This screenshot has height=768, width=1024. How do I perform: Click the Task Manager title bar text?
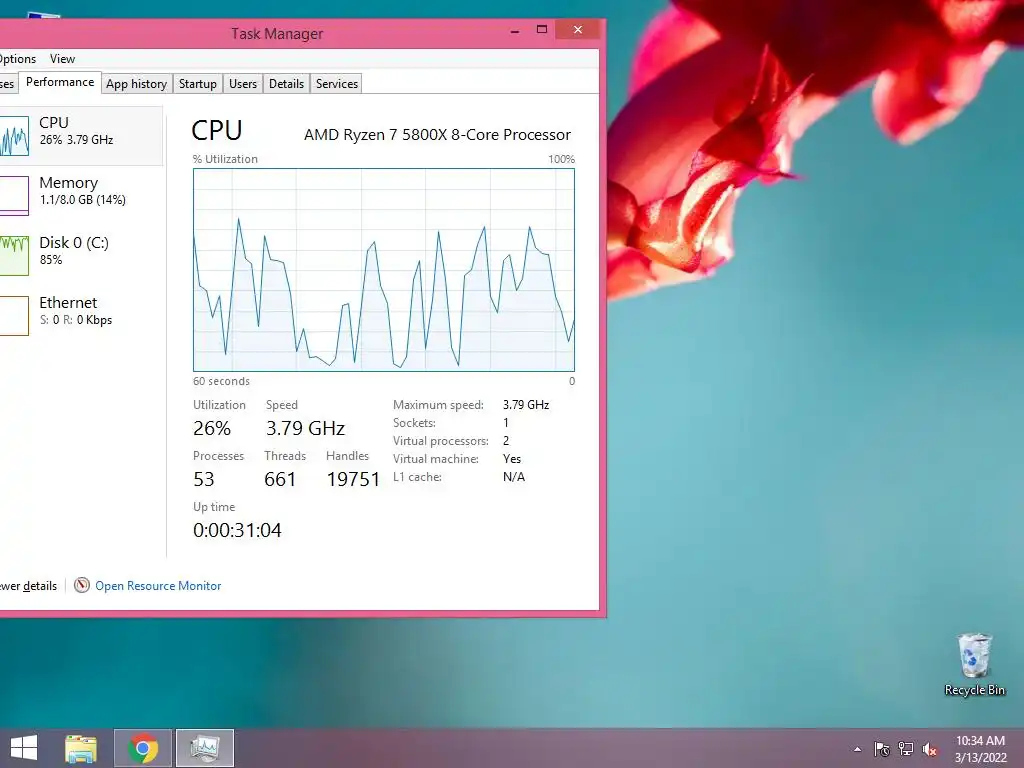coord(277,34)
